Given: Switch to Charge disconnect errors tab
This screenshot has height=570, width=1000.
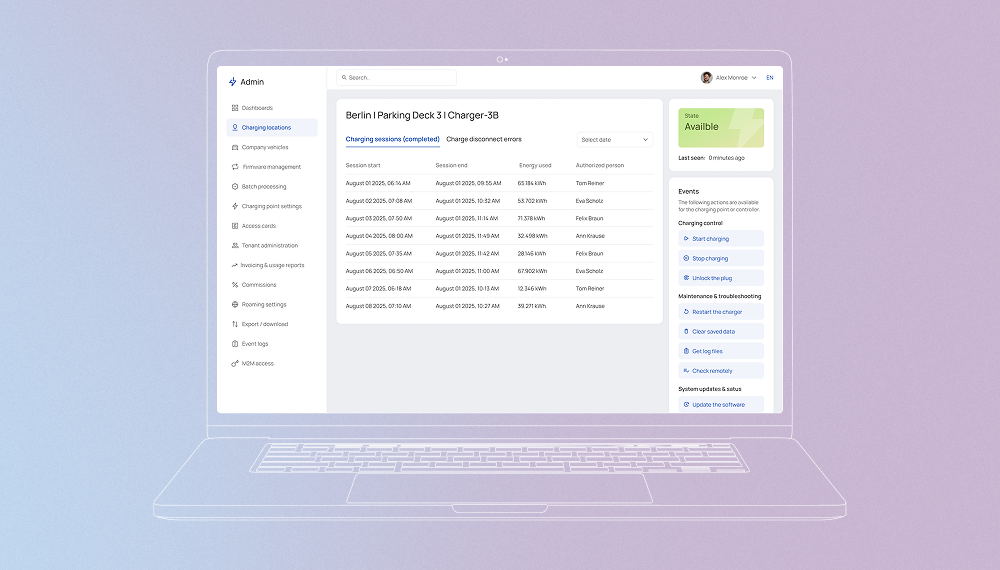Looking at the screenshot, I should [484, 140].
